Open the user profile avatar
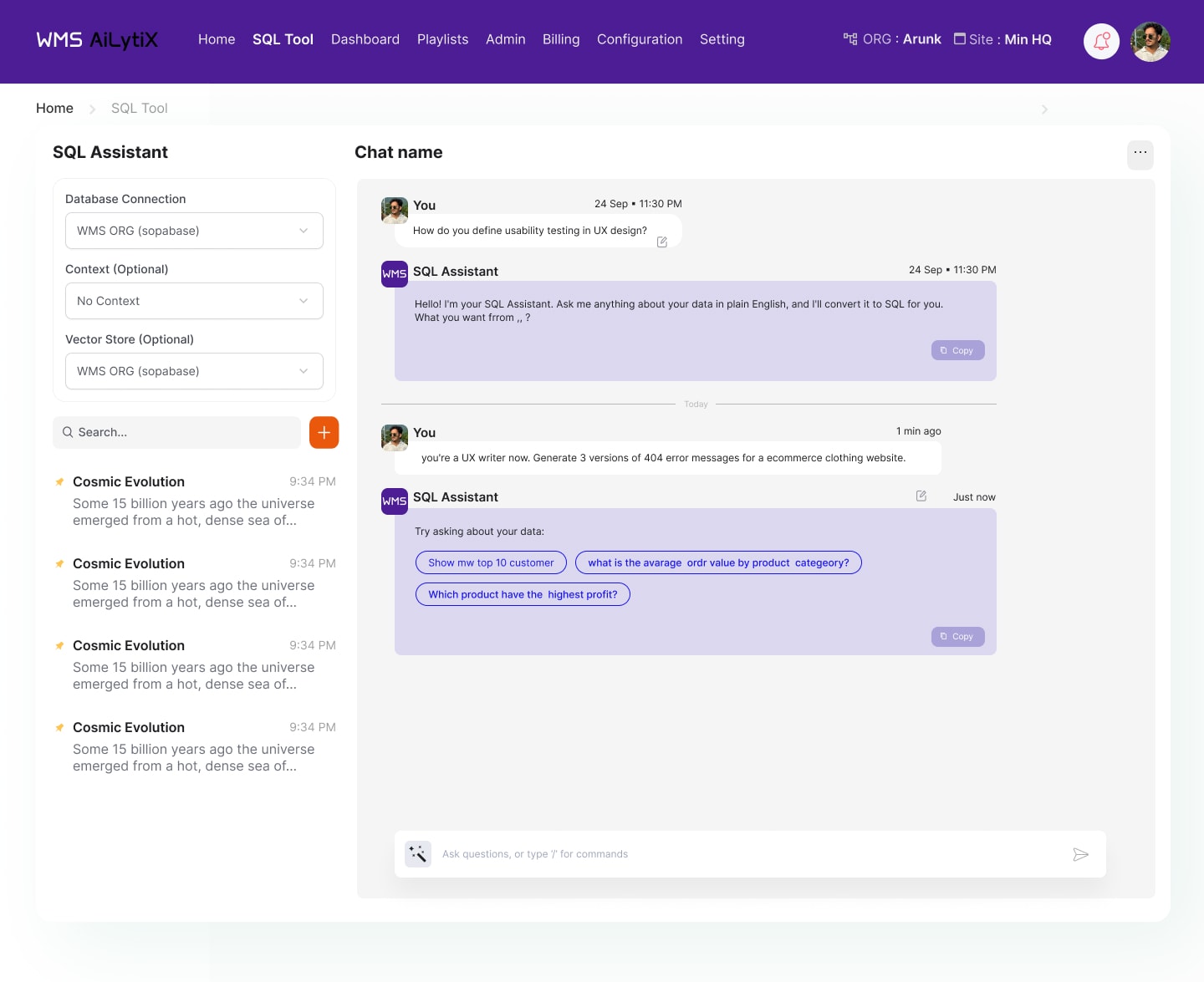This screenshot has width=1204, height=982. coord(1150,41)
